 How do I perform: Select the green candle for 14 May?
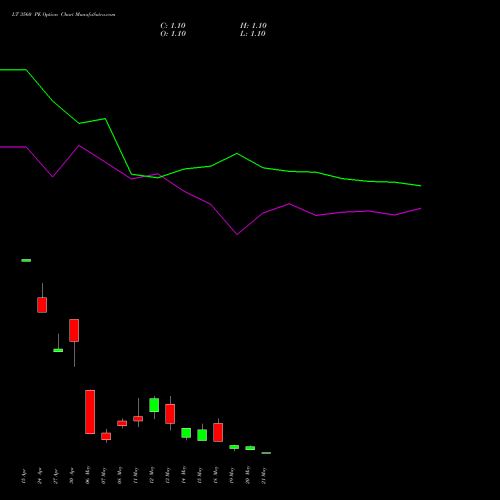click(186, 433)
